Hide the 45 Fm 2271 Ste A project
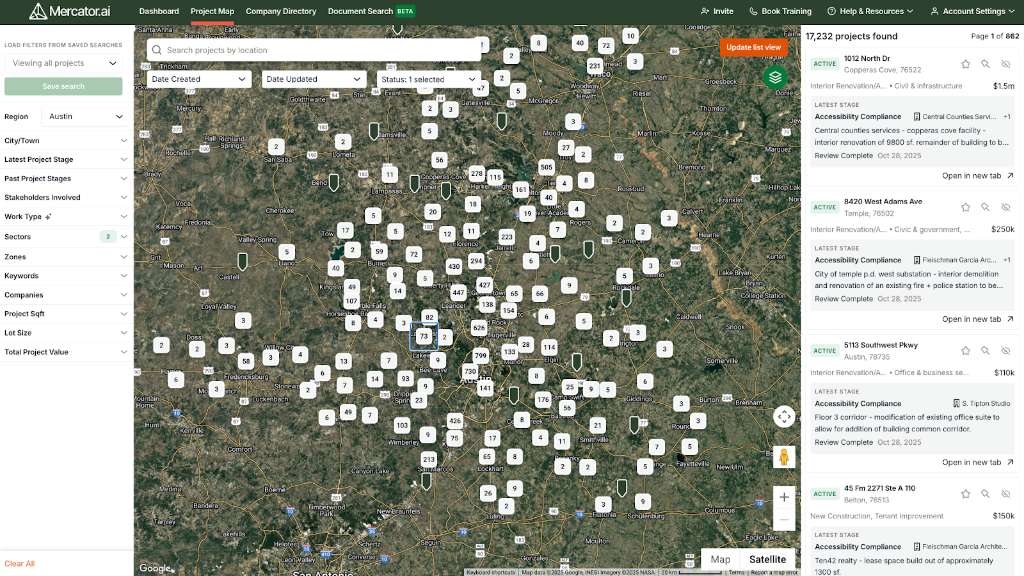This screenshot has width=1024, height=576. point(1006,494)
